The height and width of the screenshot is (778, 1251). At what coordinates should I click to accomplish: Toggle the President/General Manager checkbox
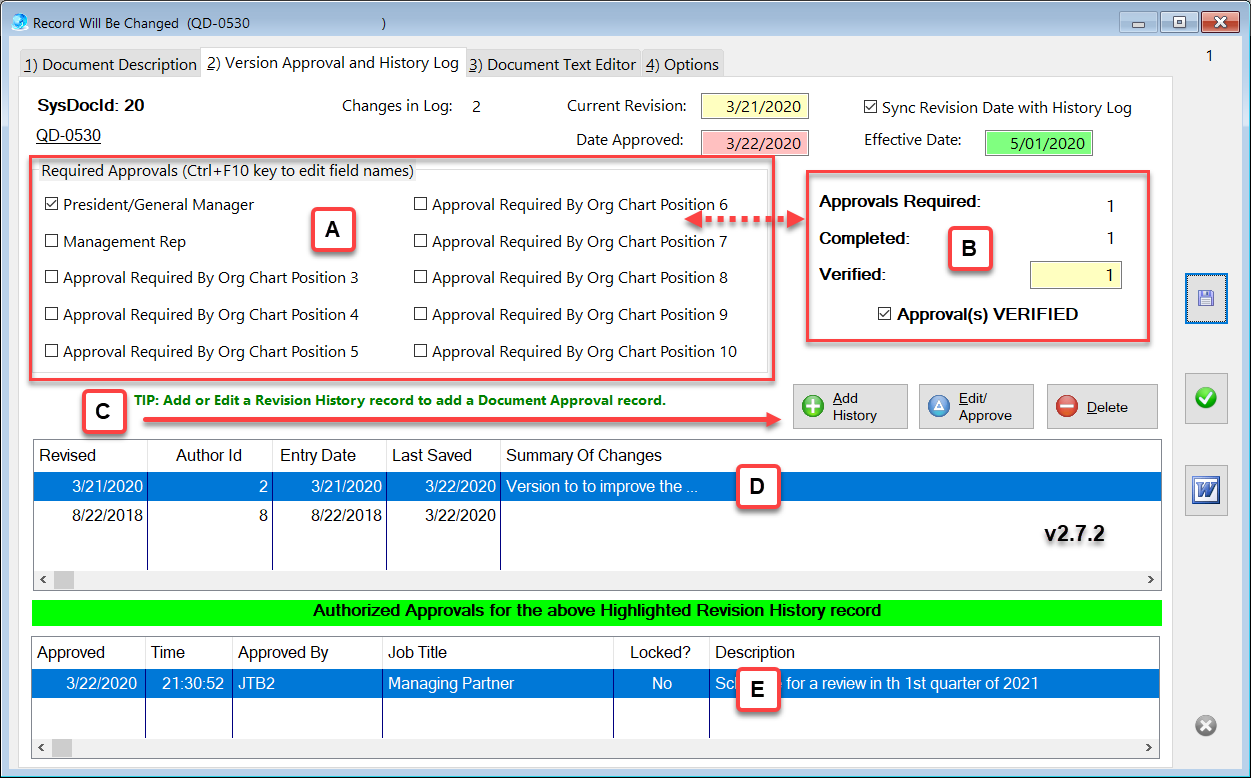pos(52,205)
